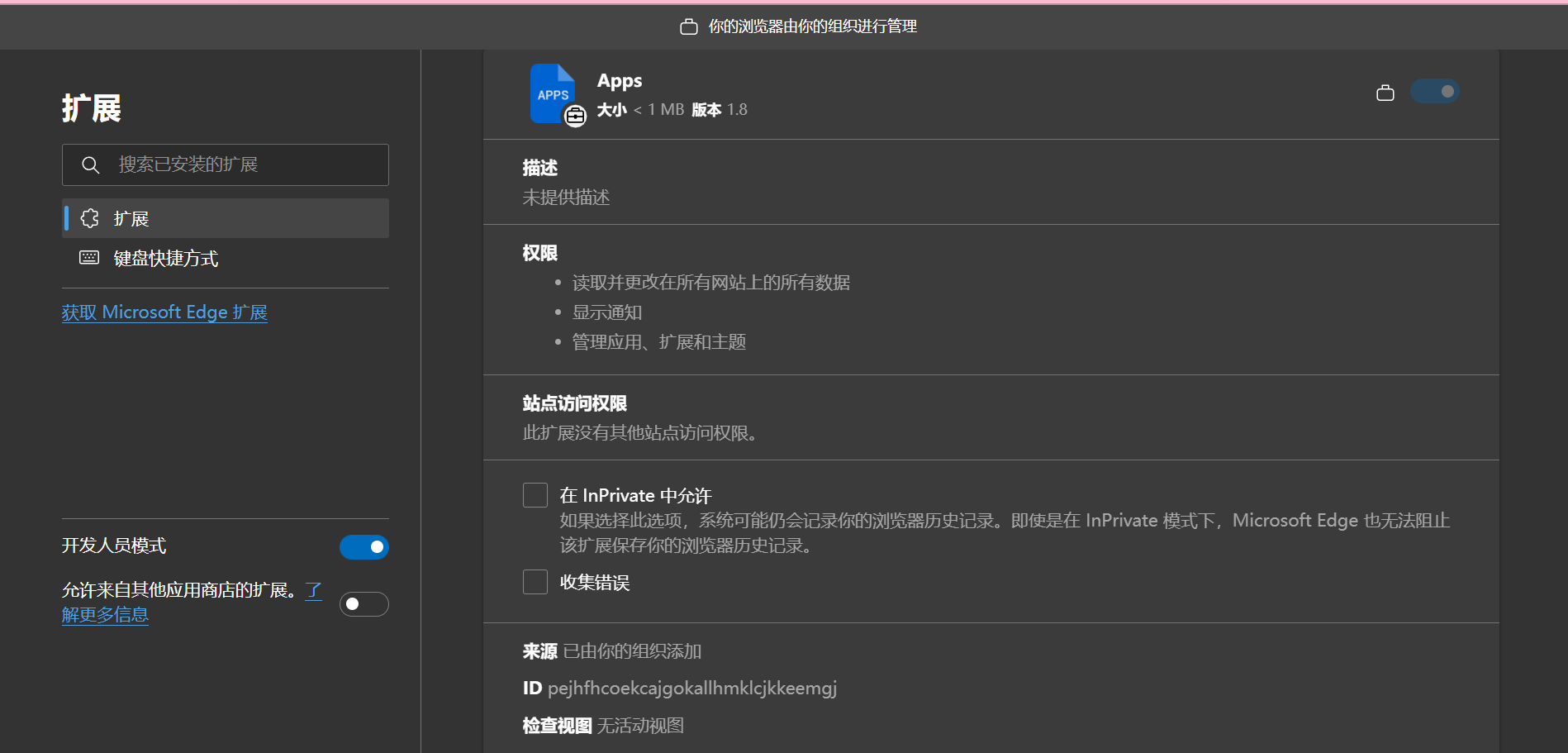Toggle the Apps extension enable switch
The image size is (1568, 753).
[1434, 92]
